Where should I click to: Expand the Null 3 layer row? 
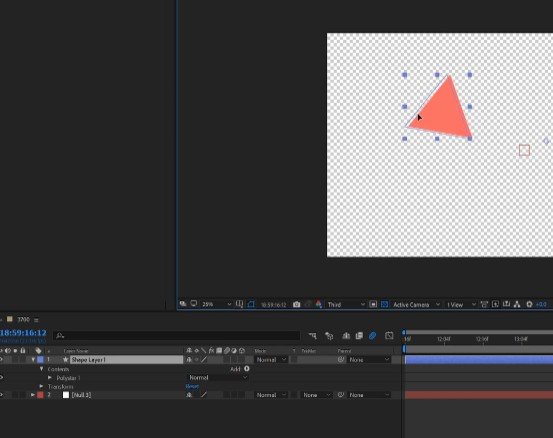33,395
